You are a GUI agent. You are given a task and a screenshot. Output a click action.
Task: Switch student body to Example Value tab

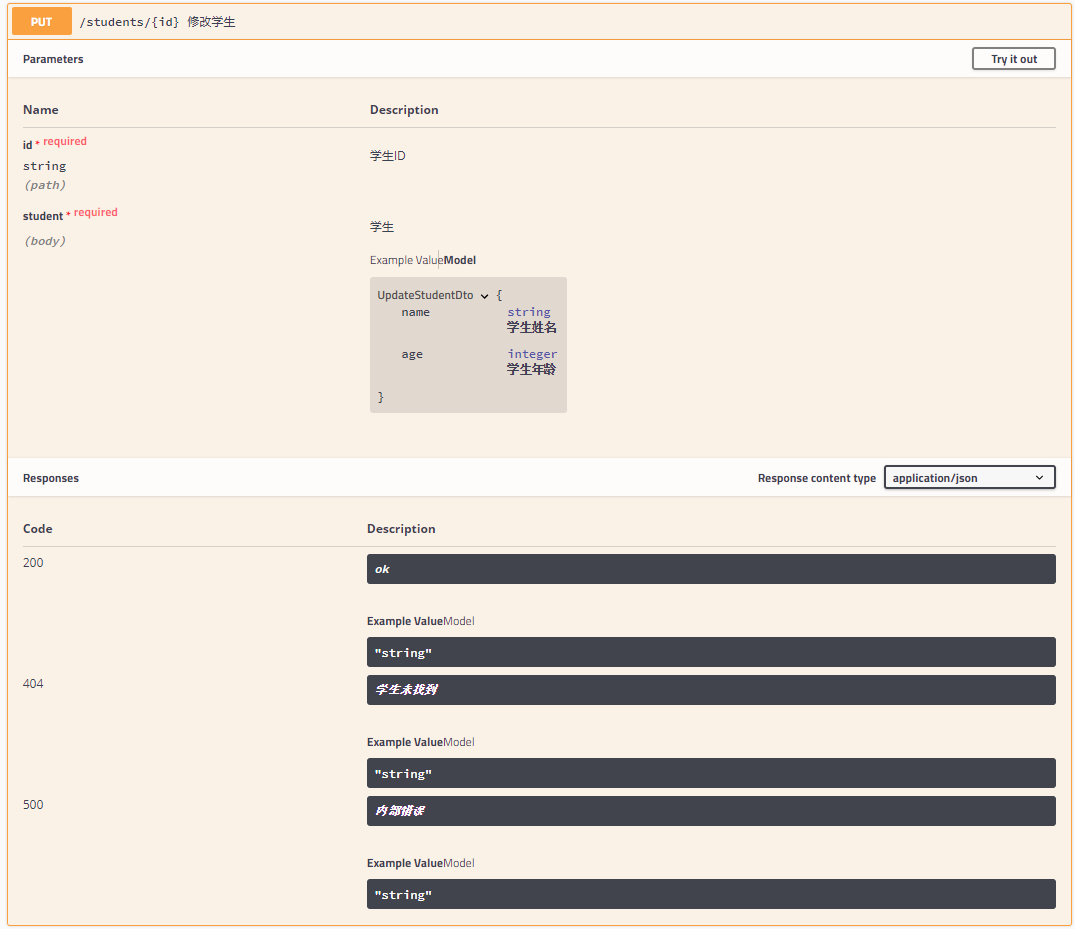coord(406,260)
